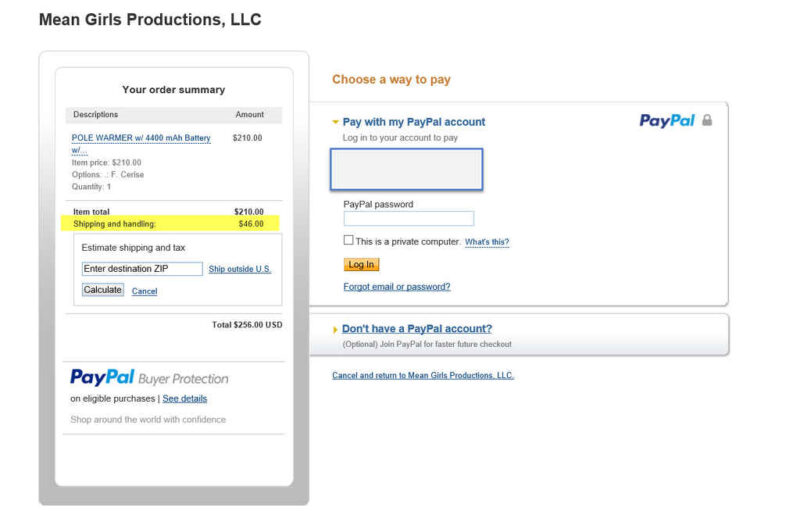Collapse the Pay with my PayPal account arrow
Viewport: 800px width, 511px height.
pyautogui.click(x=335, y=122)
